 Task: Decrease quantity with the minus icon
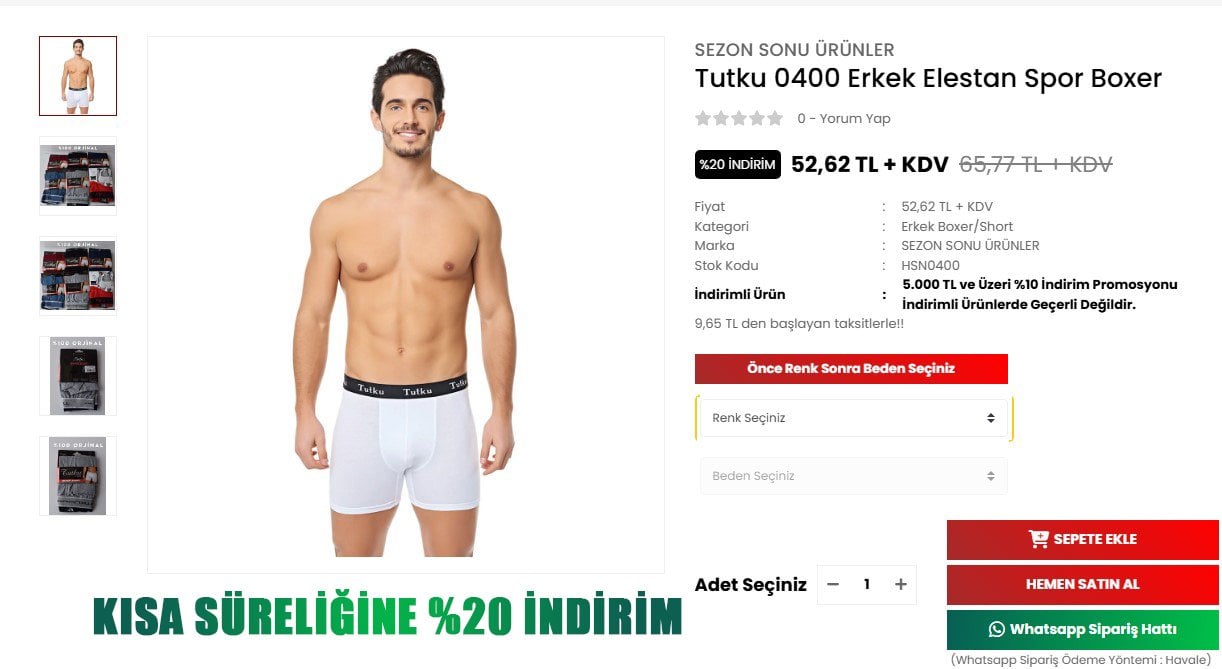tap(833, 585)
